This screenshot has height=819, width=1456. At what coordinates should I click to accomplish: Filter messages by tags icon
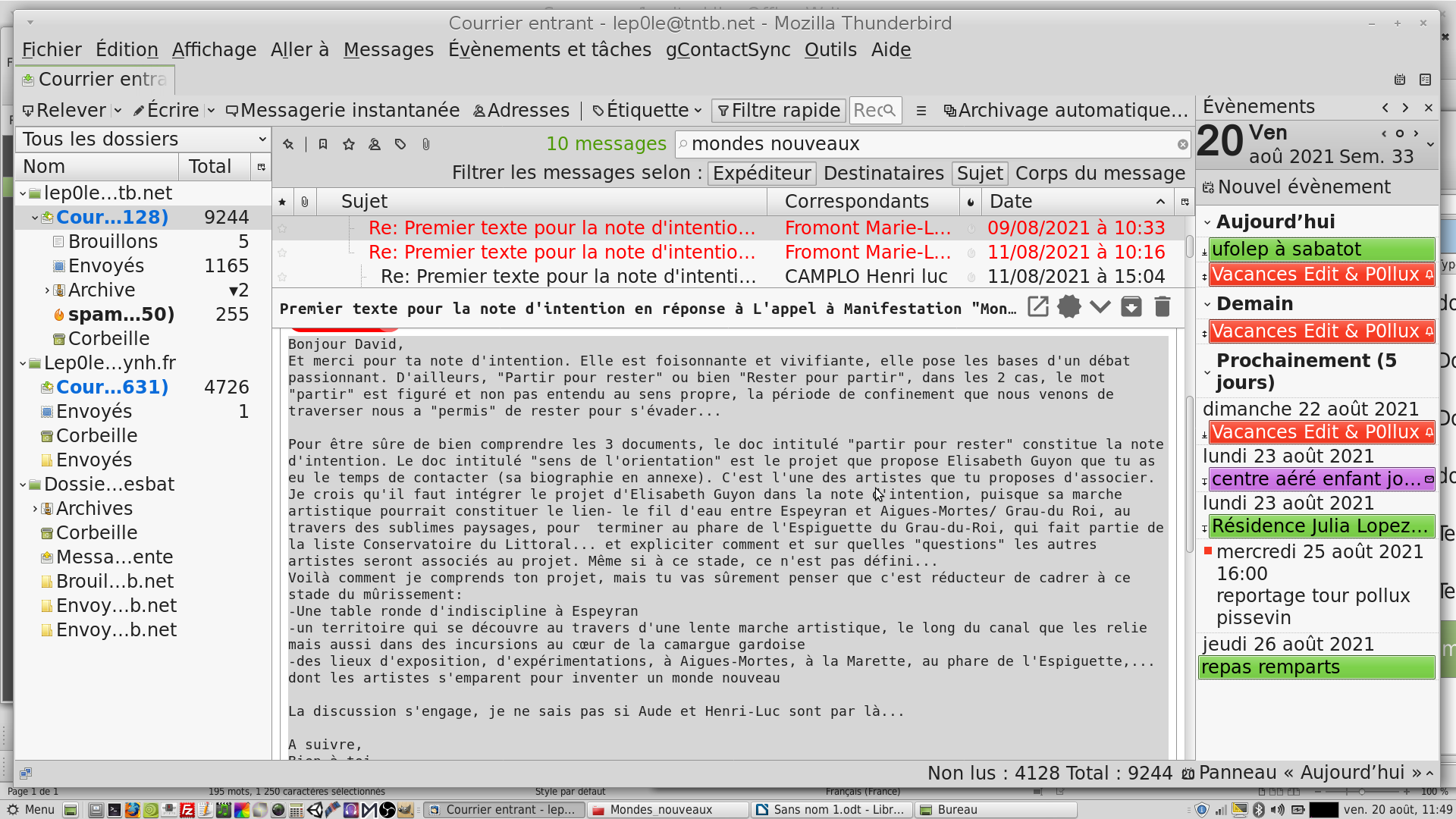[x=400, y=144]
